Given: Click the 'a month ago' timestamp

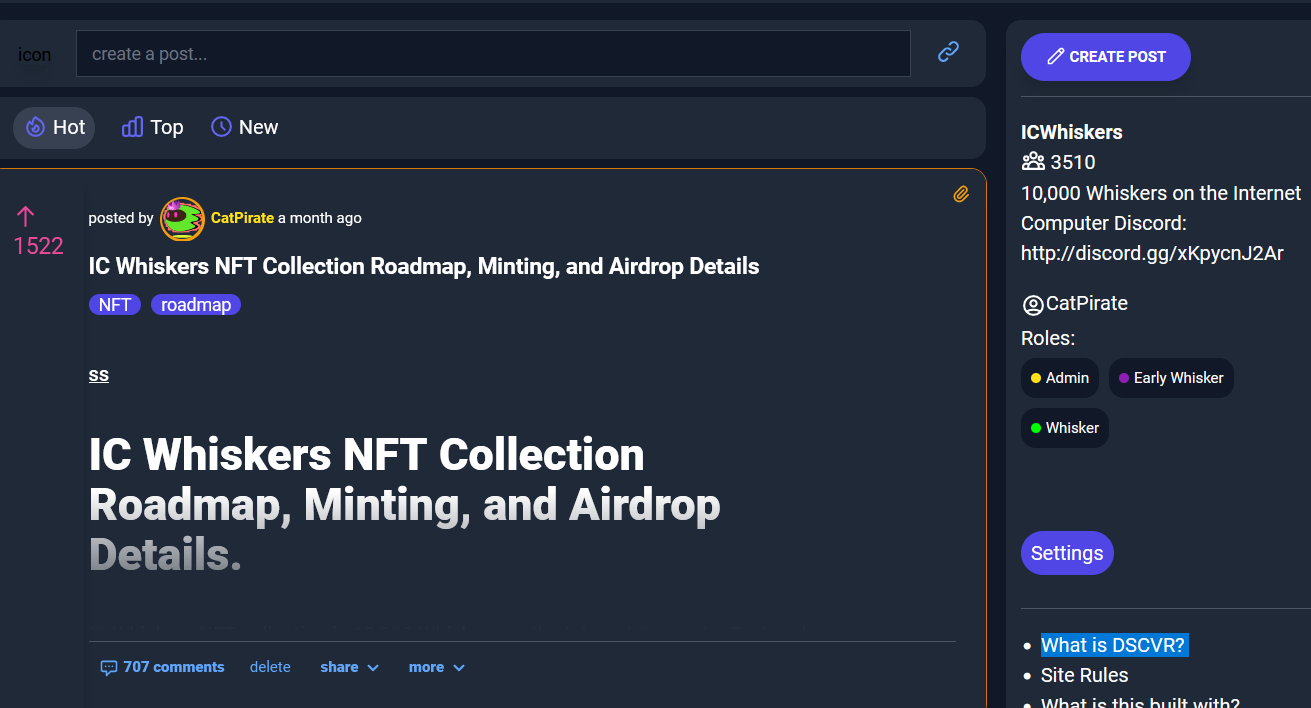Looking at the screenshot, I should [x=320, y=218].
